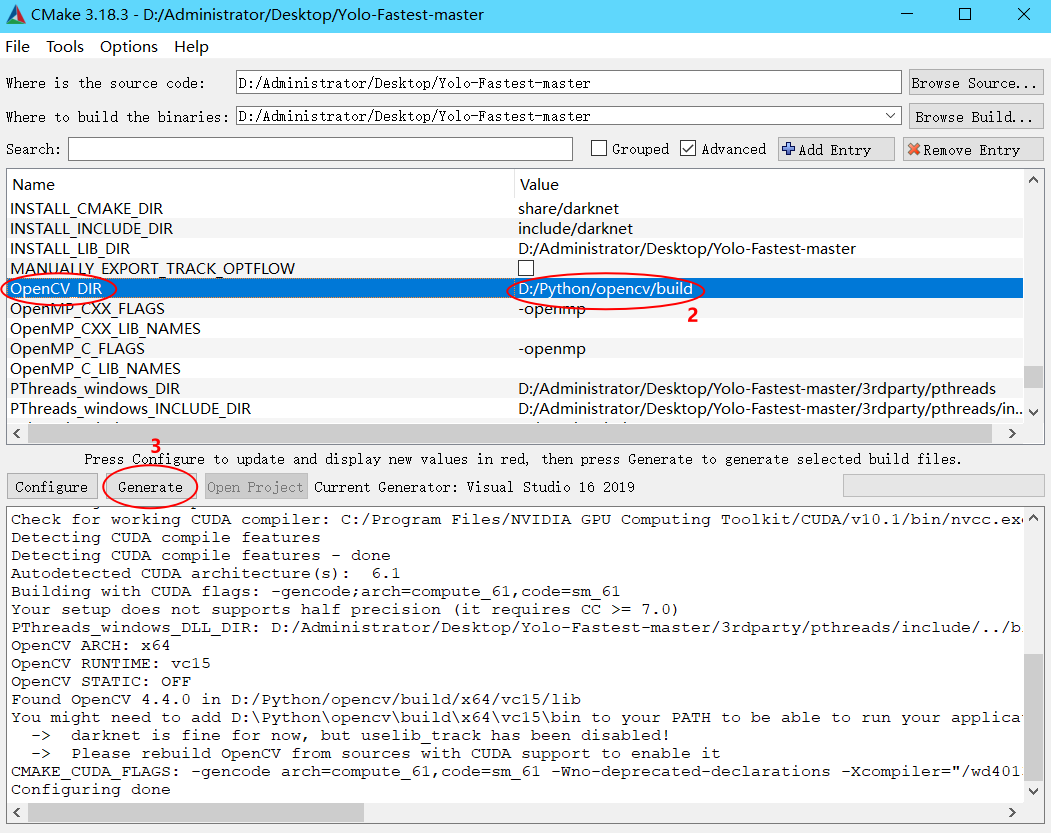
Task: Click the 'Autodetected CUDA architecture' log line
Action: [205, 574]
